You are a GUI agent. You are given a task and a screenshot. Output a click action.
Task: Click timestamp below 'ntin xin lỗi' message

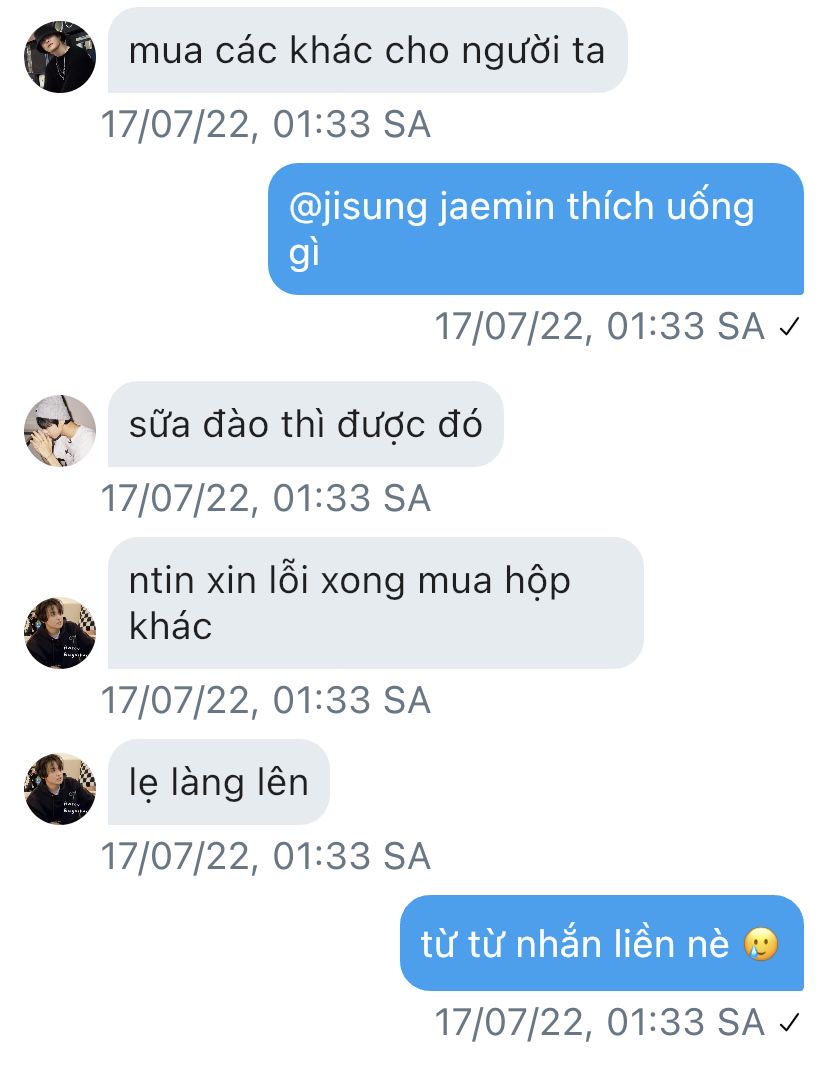266,701
